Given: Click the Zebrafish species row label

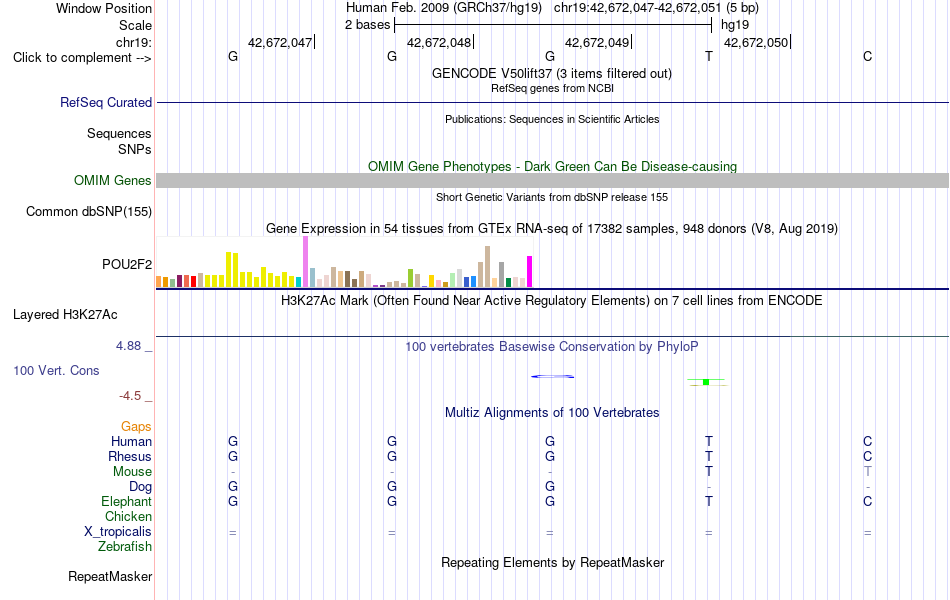Looking at the screenshot, I should tap(125, 547).
